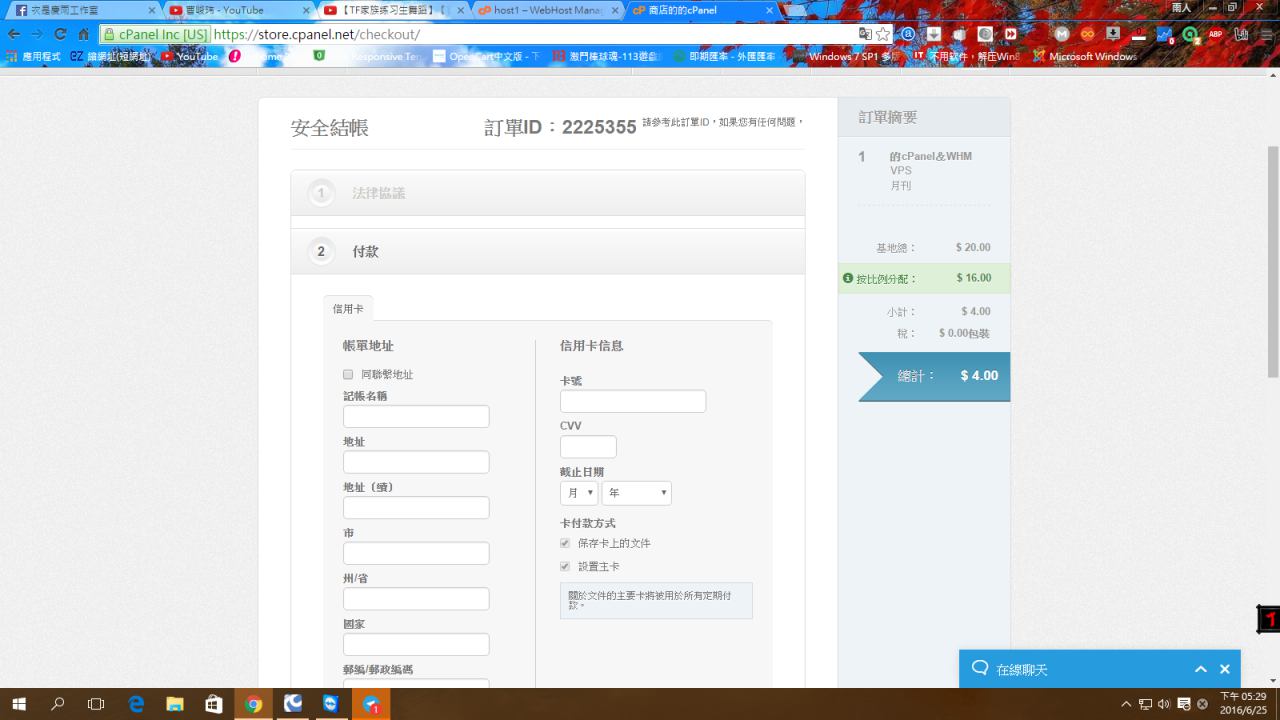Bookmark this page with the star icon
The height and width of the screenshot is (720, 1280).
pos(883,34)
